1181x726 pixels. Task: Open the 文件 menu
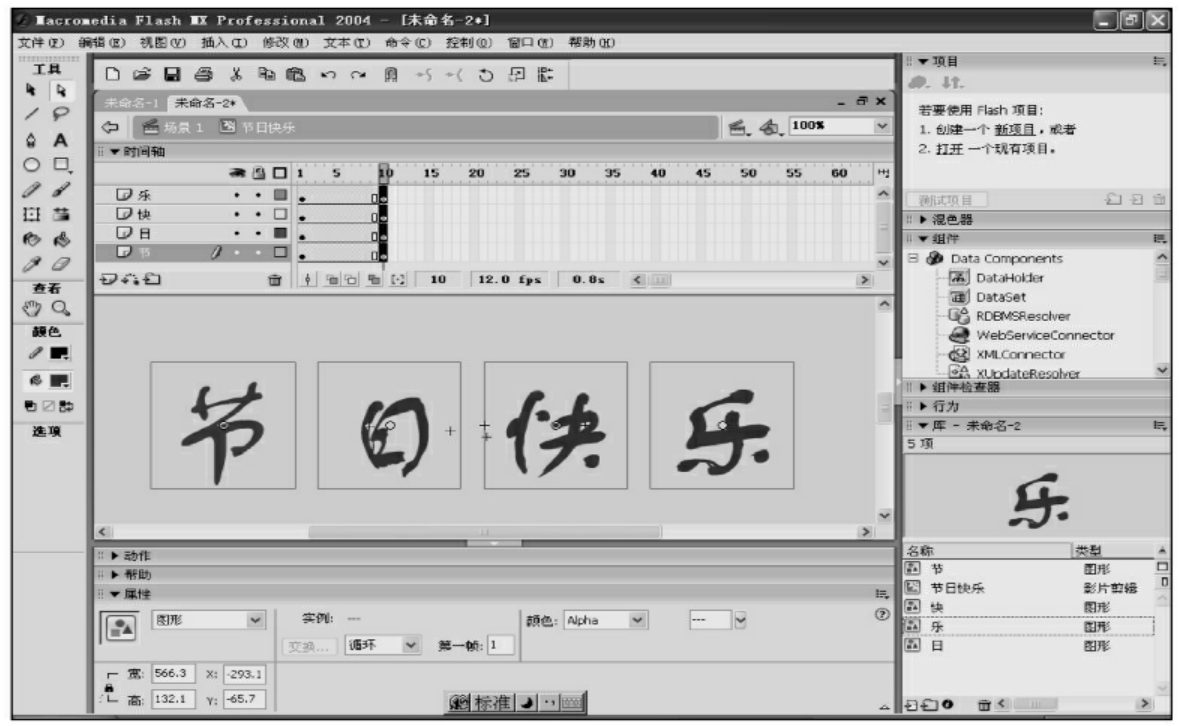coord(41,43)
